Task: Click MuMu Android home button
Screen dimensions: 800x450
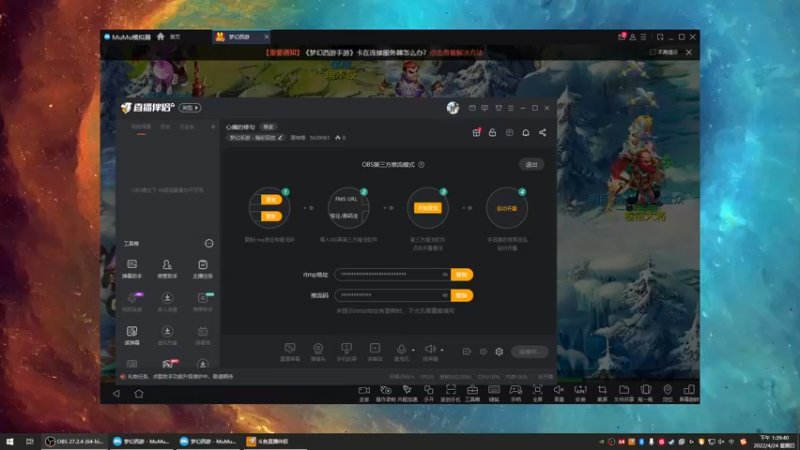Action: coord(139,393)
